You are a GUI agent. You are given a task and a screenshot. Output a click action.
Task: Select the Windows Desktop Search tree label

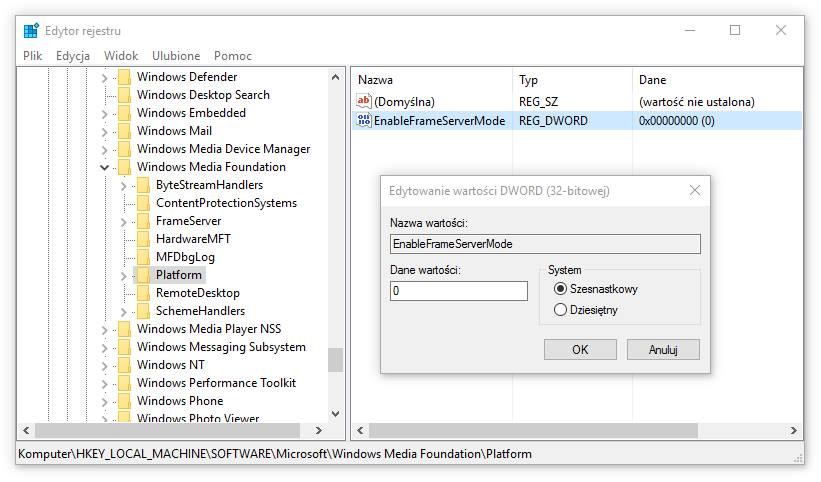(x=203, y=95)
